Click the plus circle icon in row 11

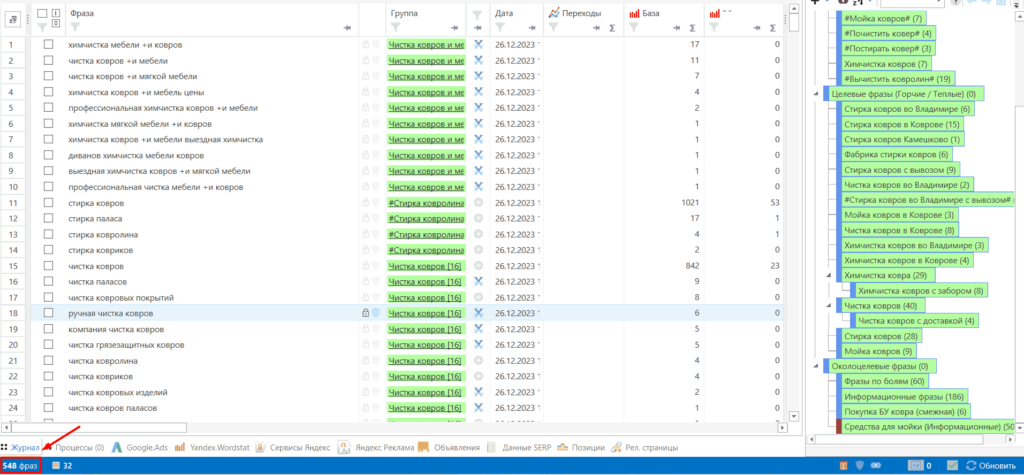pyautogui.click(x=478, y=203)
